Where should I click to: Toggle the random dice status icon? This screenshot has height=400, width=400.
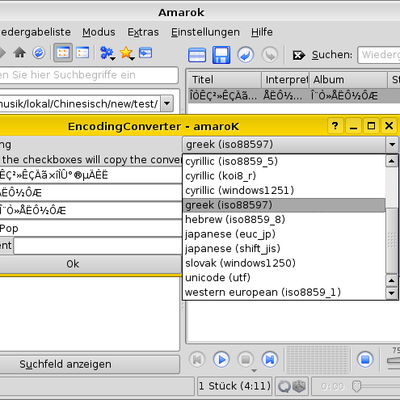299,387
